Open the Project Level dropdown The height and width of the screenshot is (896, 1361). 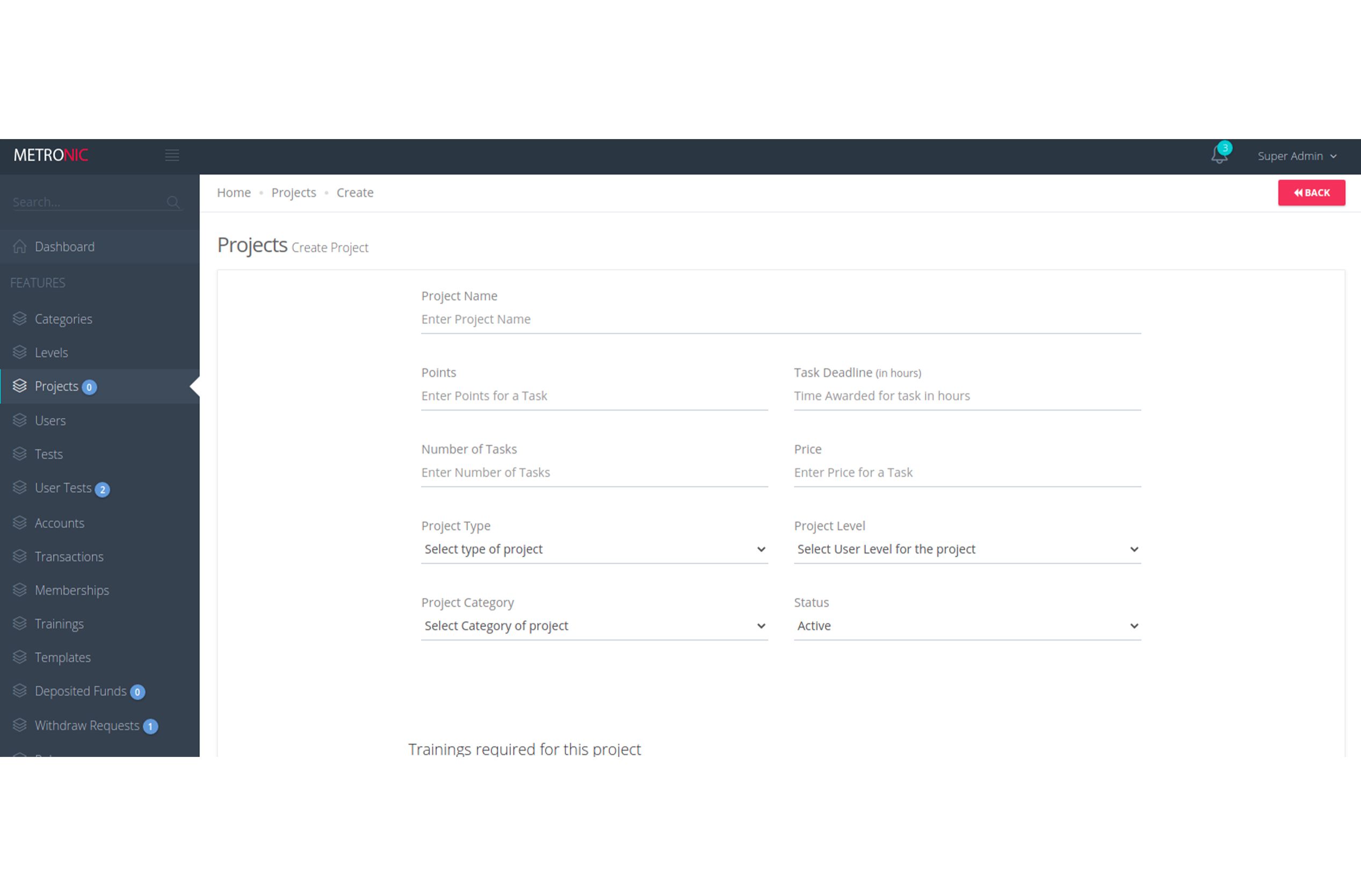click(967, 549)
